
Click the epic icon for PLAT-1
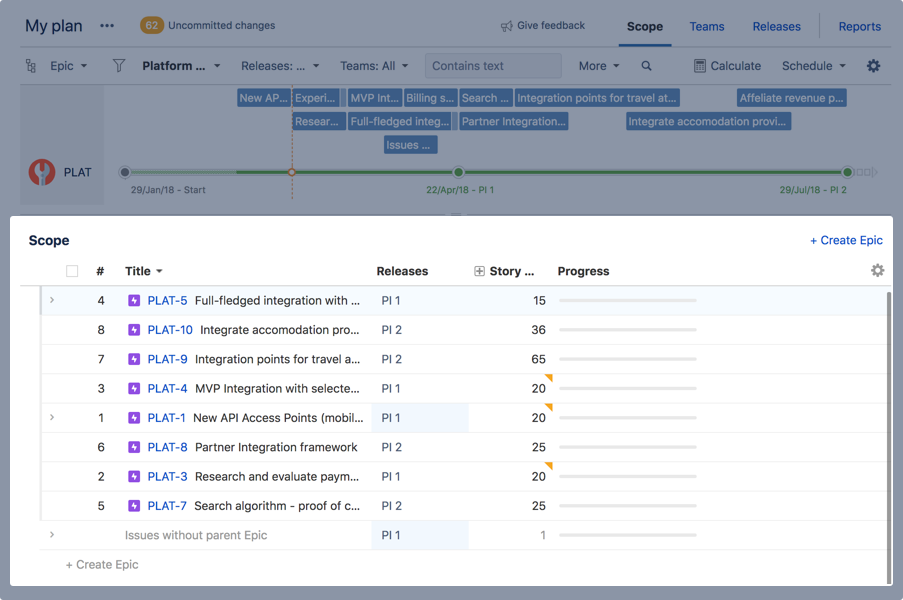click(134, 418)
